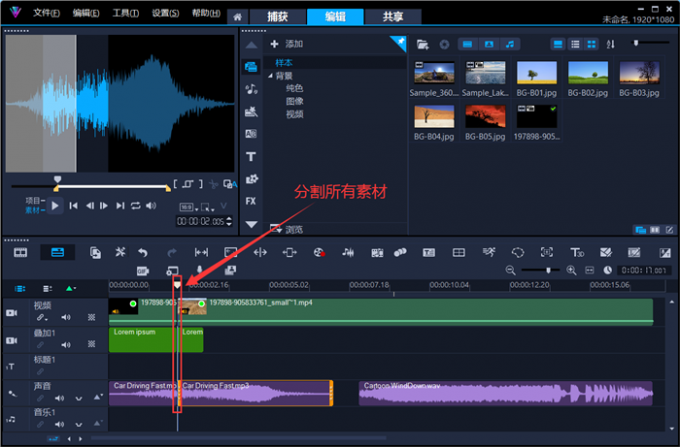680x447 pixels.
Task: Adjust the timeline zoom slider
Action: [x=548, y=270]
